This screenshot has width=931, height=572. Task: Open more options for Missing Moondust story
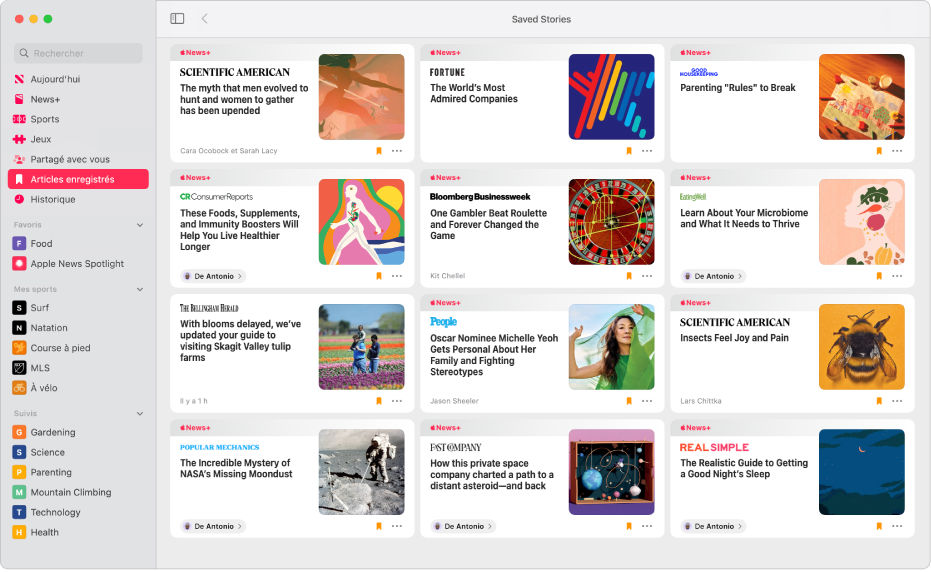coord(397,526)
